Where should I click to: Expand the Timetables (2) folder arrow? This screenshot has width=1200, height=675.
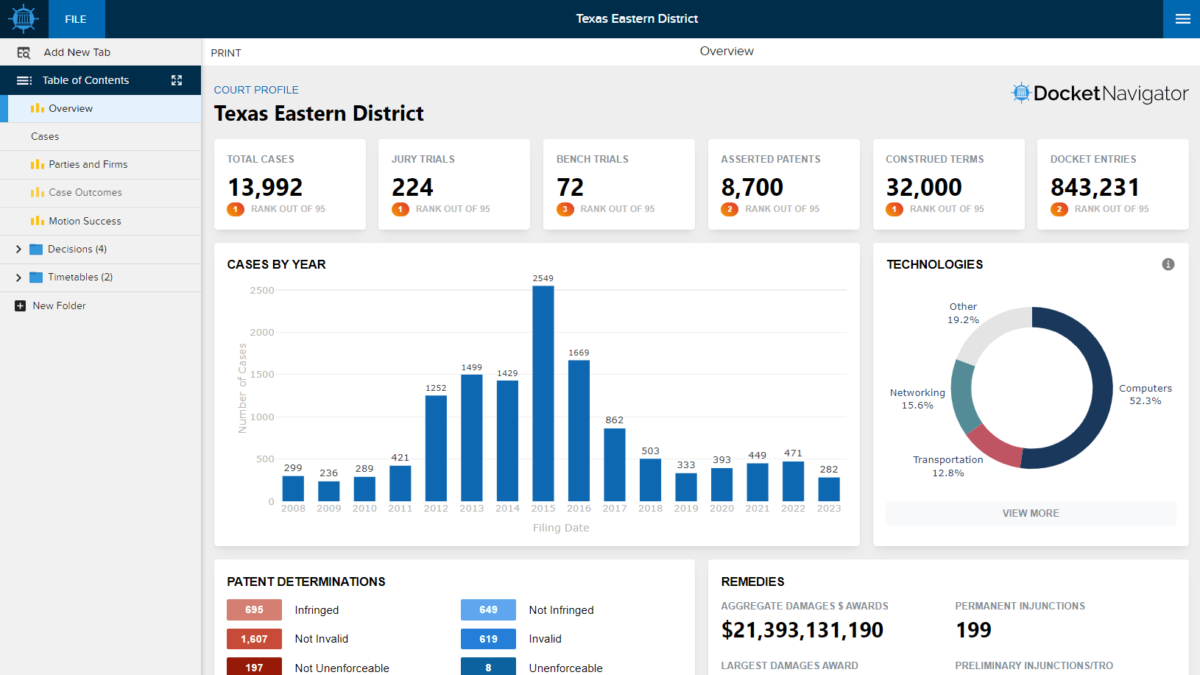pyautogui.click(x=18, y=278)
